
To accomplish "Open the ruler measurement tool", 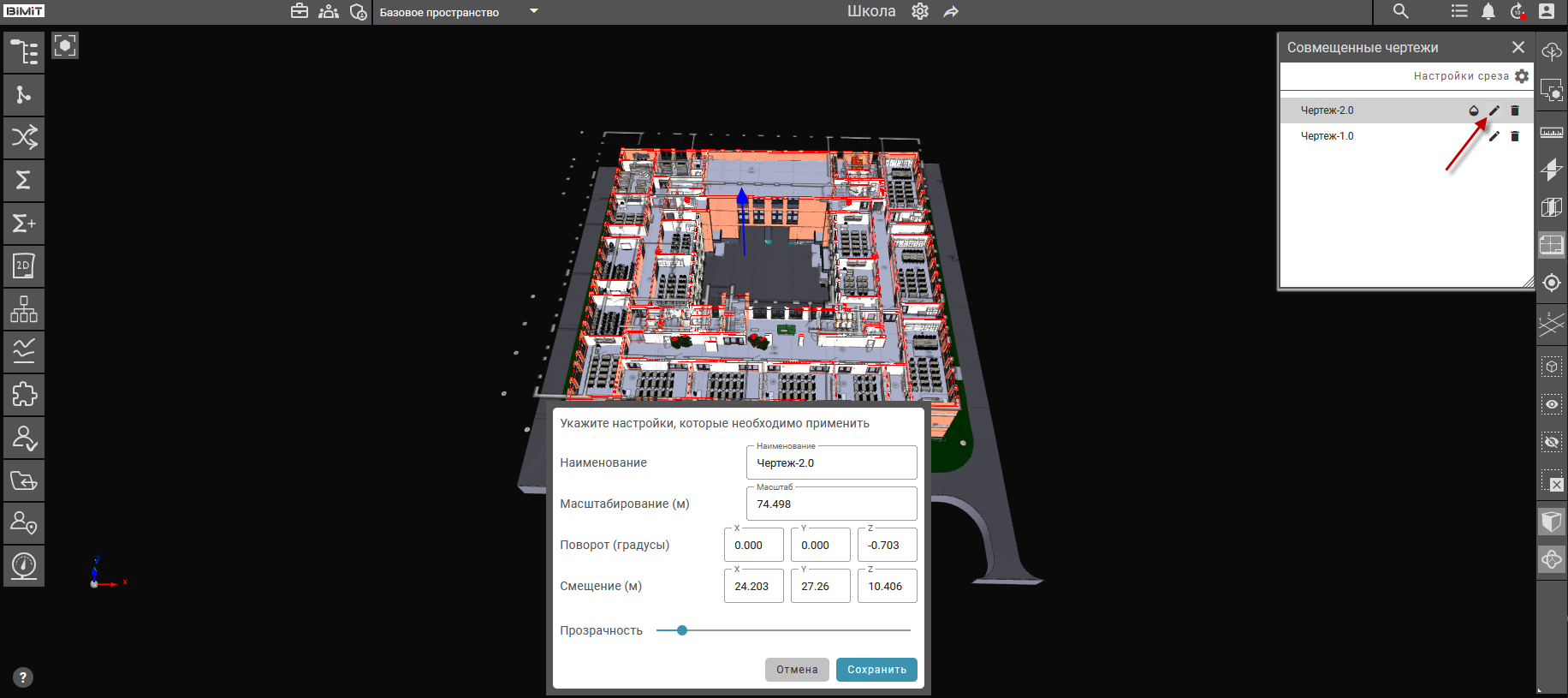I will pos(1551,133).
